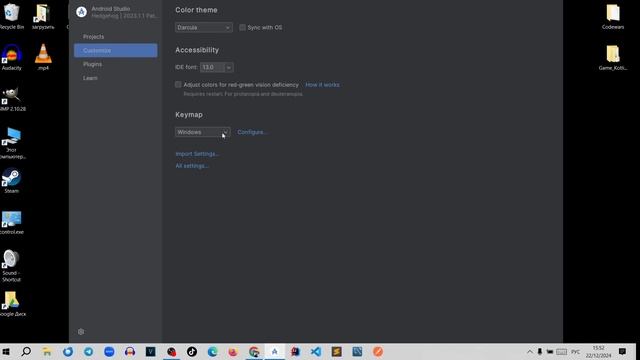
Task: Open the Audacity desktop shortcut
Action: [11, 57]
